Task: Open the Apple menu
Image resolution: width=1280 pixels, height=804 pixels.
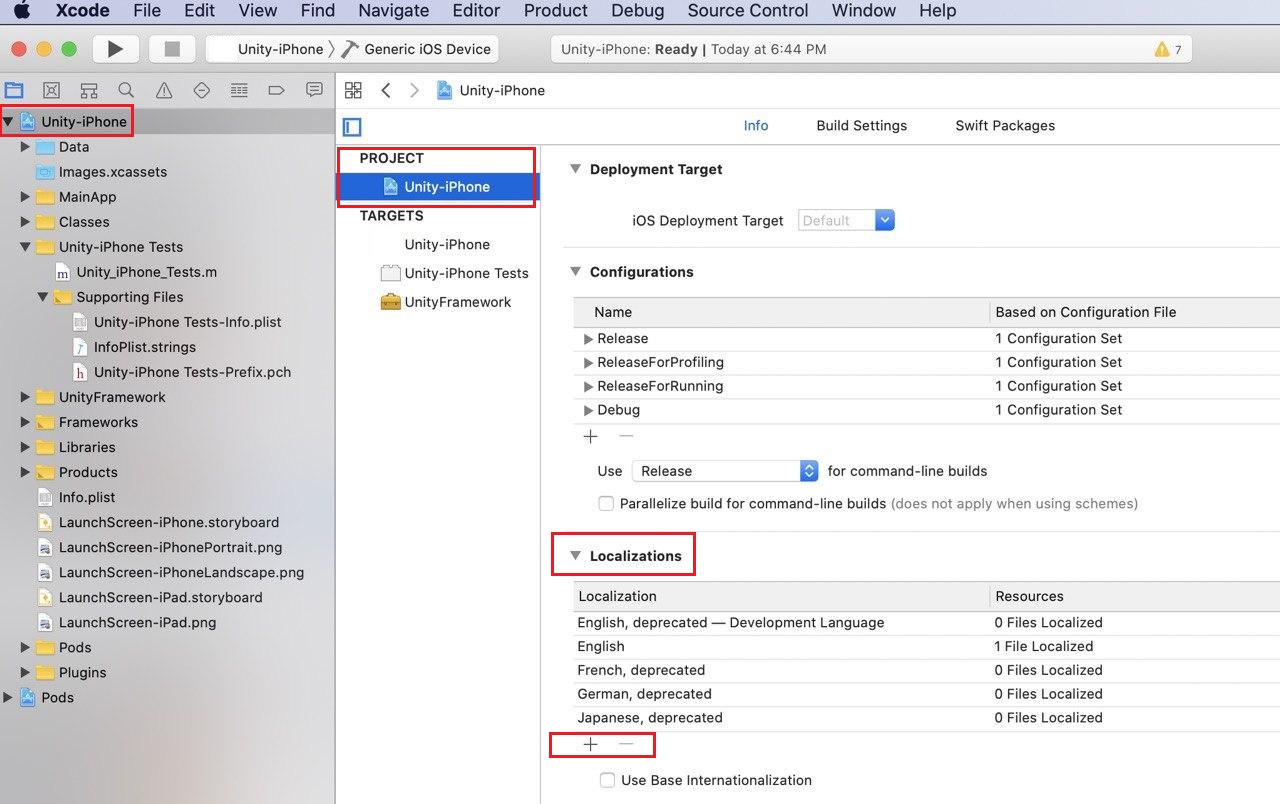Action: (21, 11)
